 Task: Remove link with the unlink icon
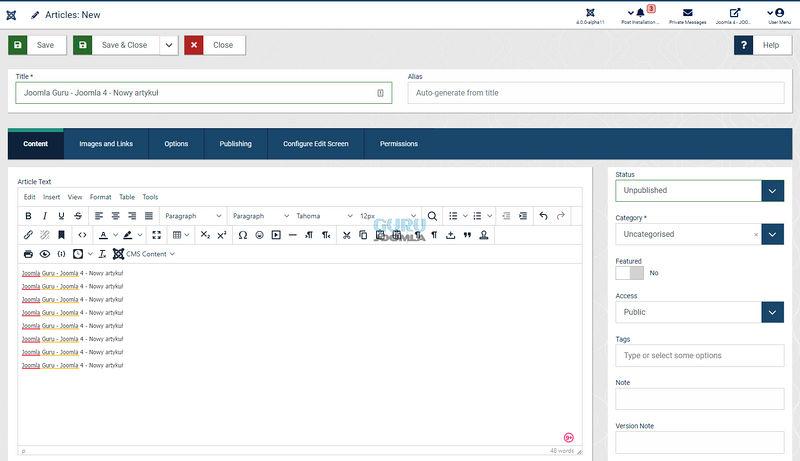(x=45, y=235)
